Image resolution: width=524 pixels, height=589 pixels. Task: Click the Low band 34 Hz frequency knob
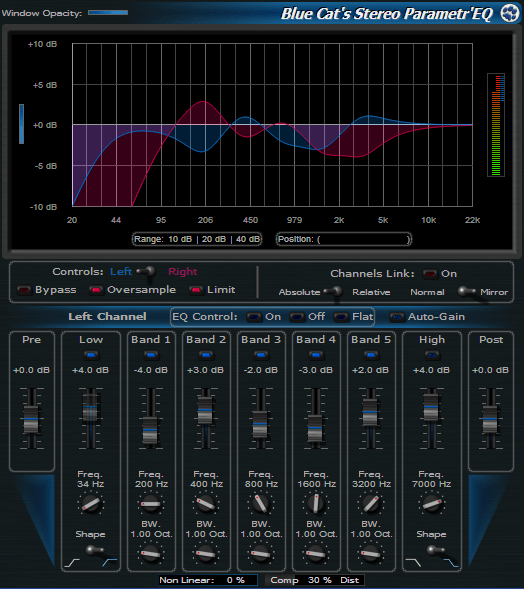point(91,504)
